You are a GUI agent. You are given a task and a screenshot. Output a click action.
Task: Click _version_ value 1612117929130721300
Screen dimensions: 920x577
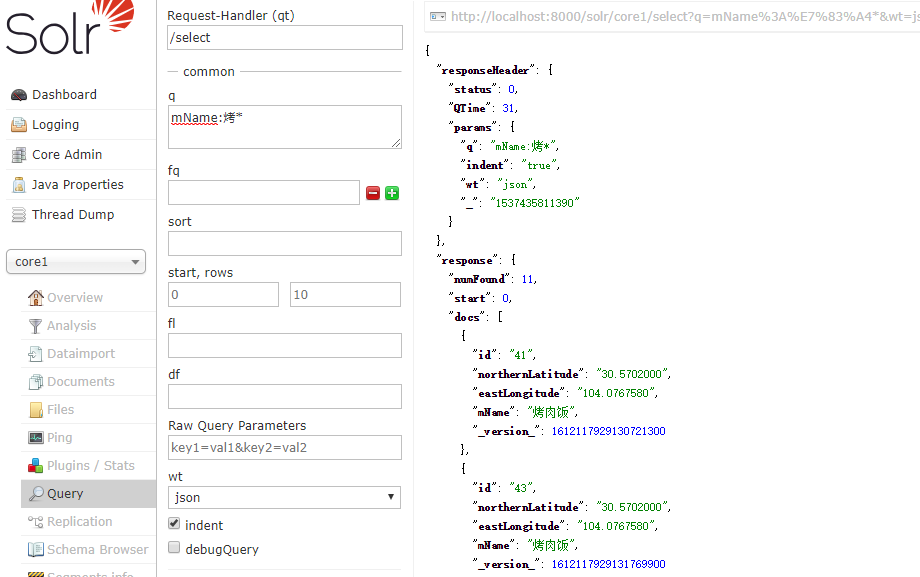608,431
